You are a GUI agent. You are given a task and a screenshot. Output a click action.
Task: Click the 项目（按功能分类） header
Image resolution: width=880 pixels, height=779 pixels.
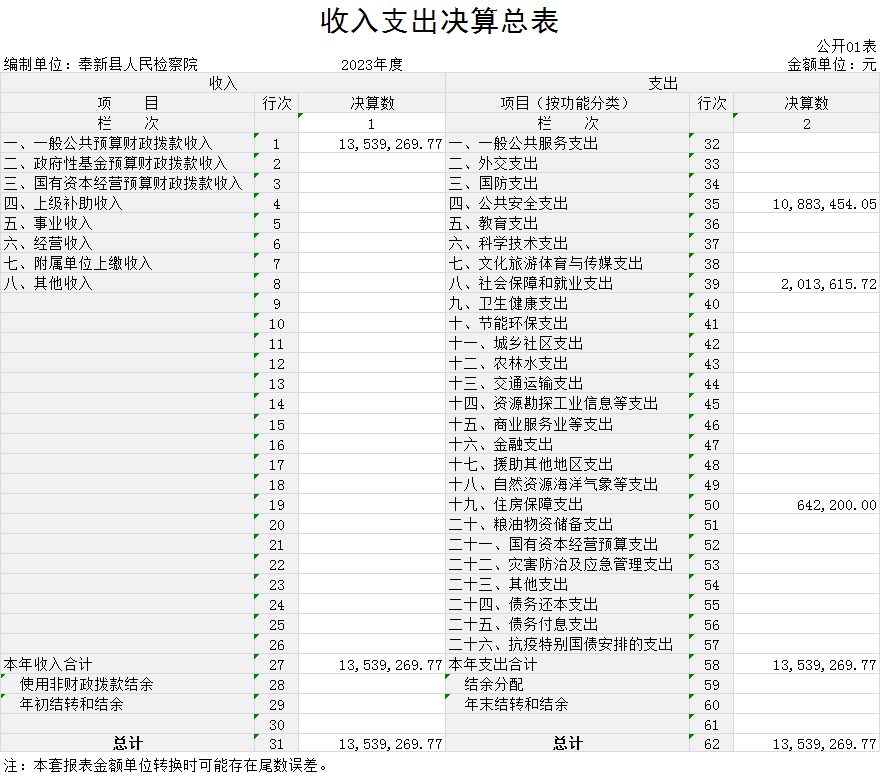567,103
